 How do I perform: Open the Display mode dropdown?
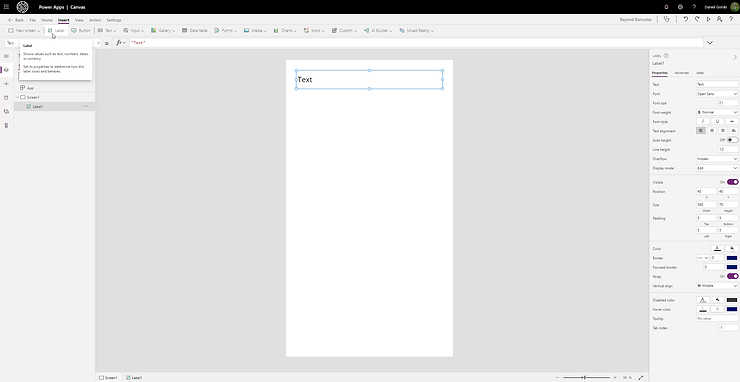coord(717,168)
